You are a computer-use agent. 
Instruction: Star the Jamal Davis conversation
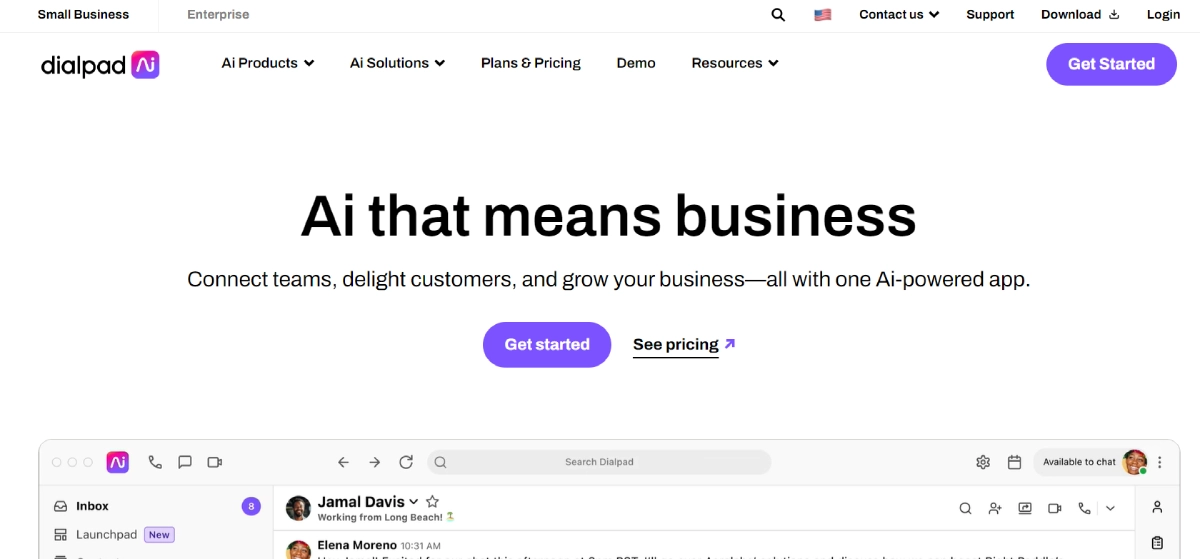[433, 502]
